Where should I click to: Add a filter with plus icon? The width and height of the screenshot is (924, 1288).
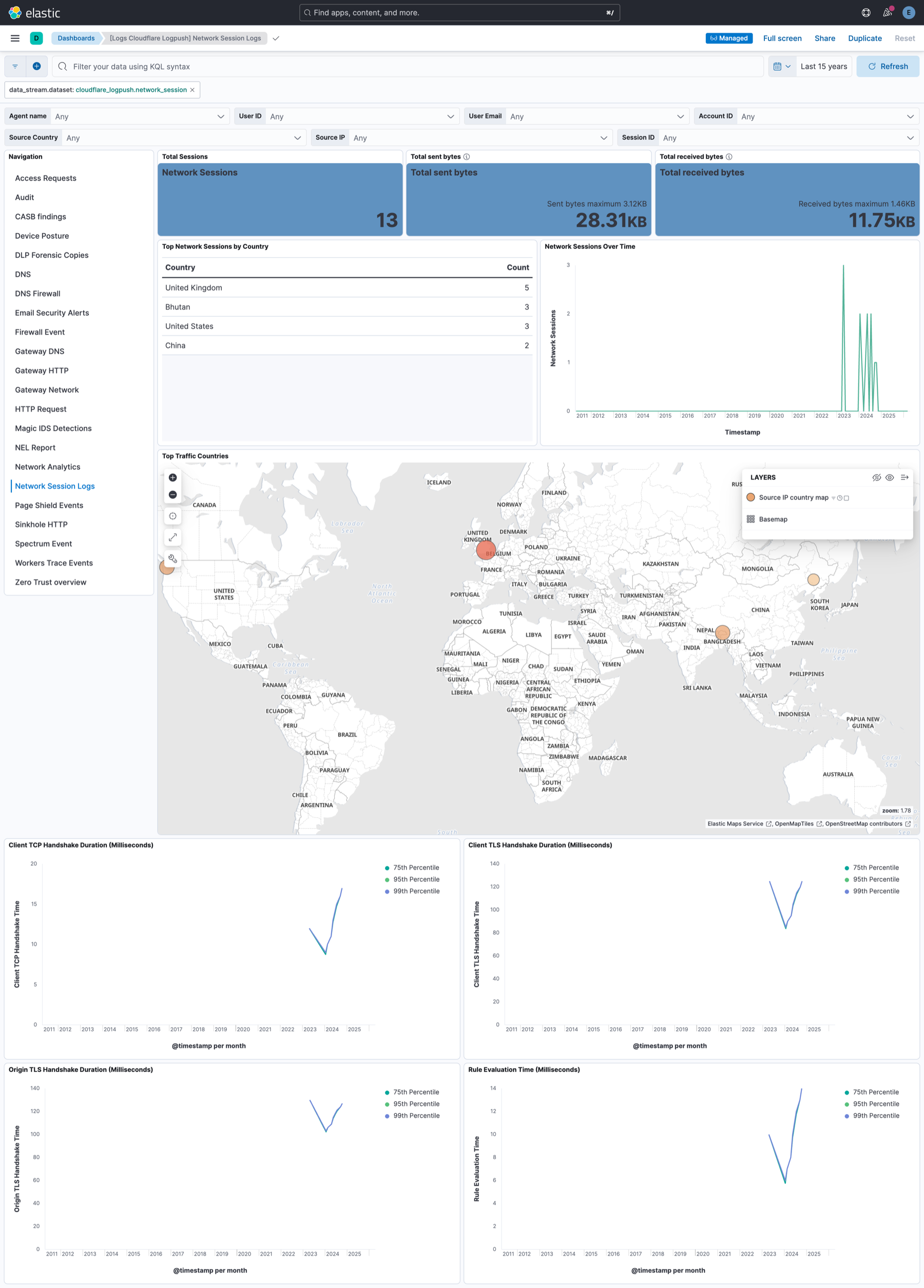point(36,66)
